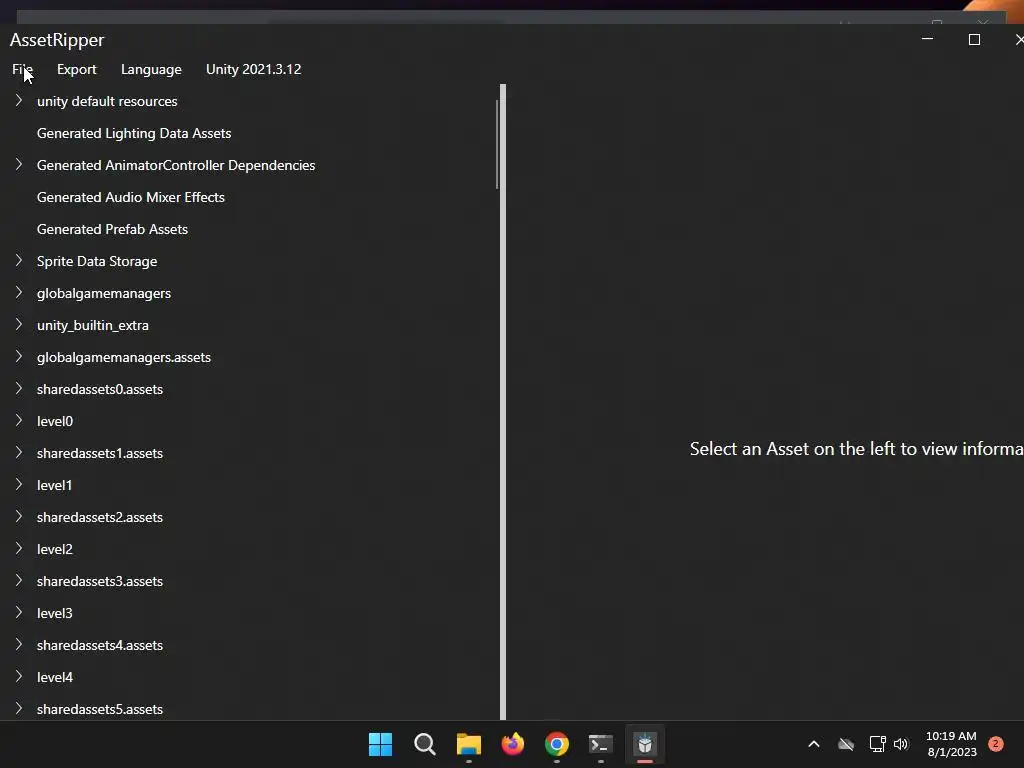Select Generated Prefab Assets item
Viewport: 1024px width, 768px height.
coord(112,229)
